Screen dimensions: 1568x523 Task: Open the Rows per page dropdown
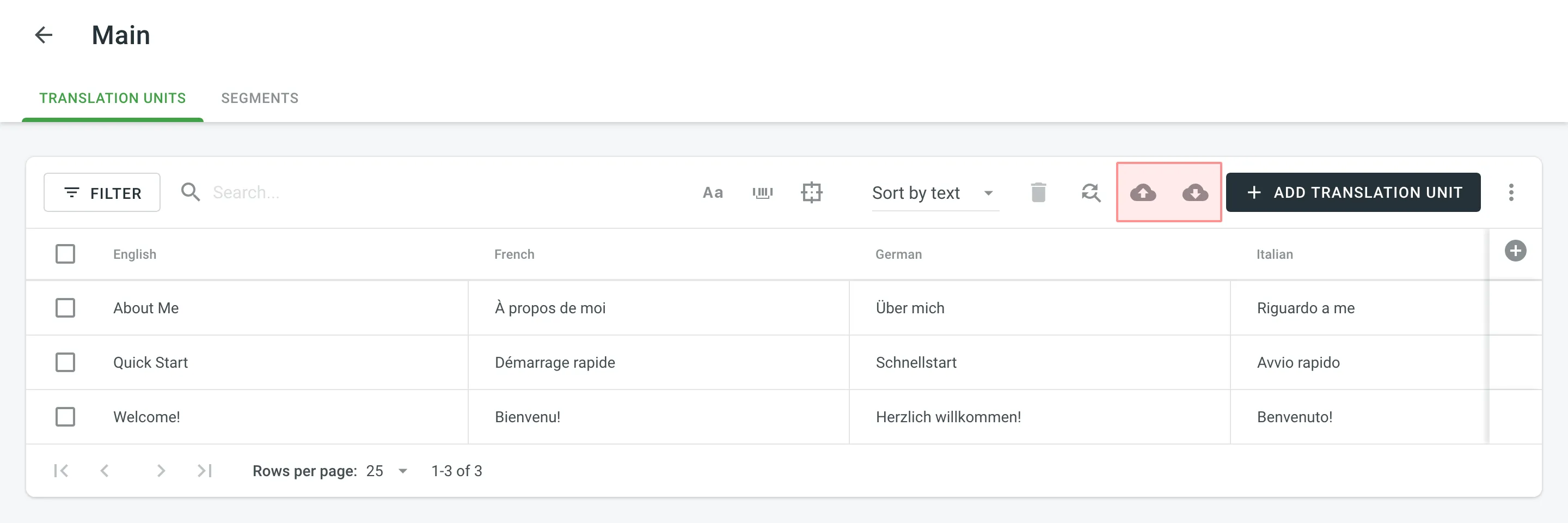387,471
